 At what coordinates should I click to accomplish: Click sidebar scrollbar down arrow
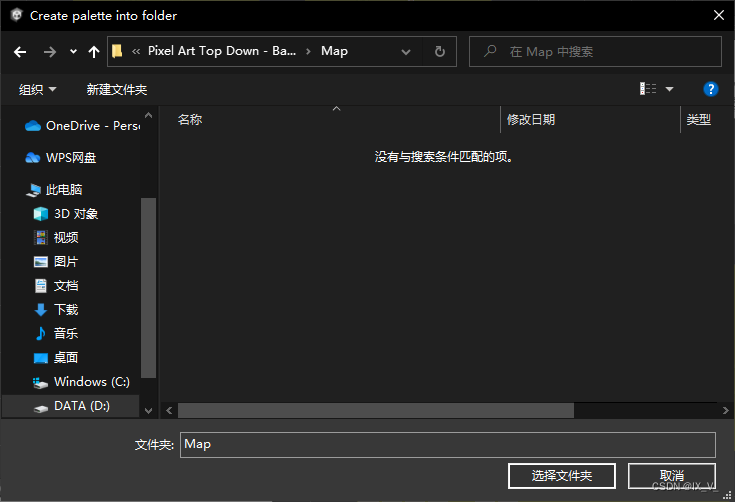pyautogui.click(x=149, y=411)
